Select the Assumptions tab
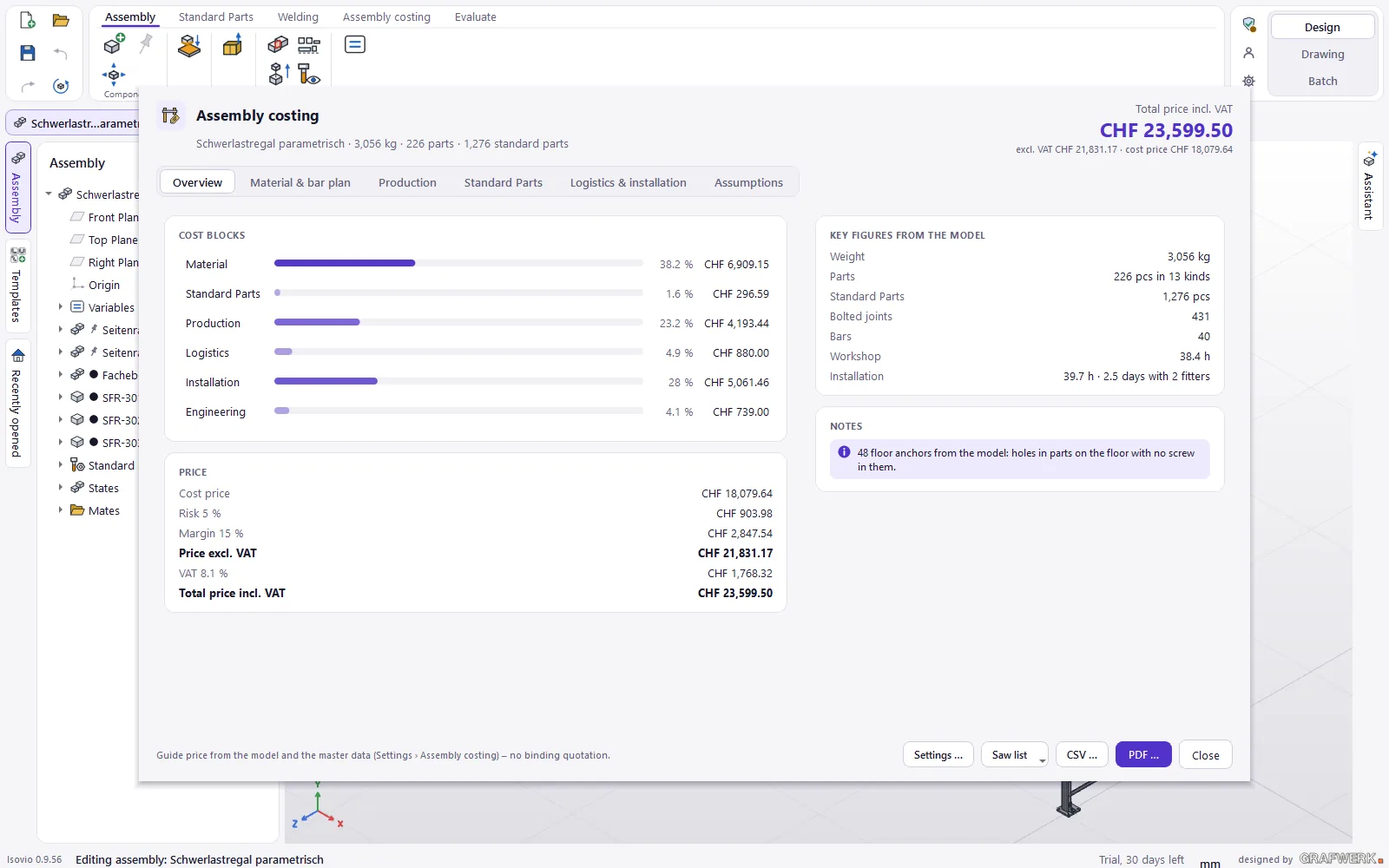The width and height of the screenshot is (1389, 868). (x=748, y=182)
